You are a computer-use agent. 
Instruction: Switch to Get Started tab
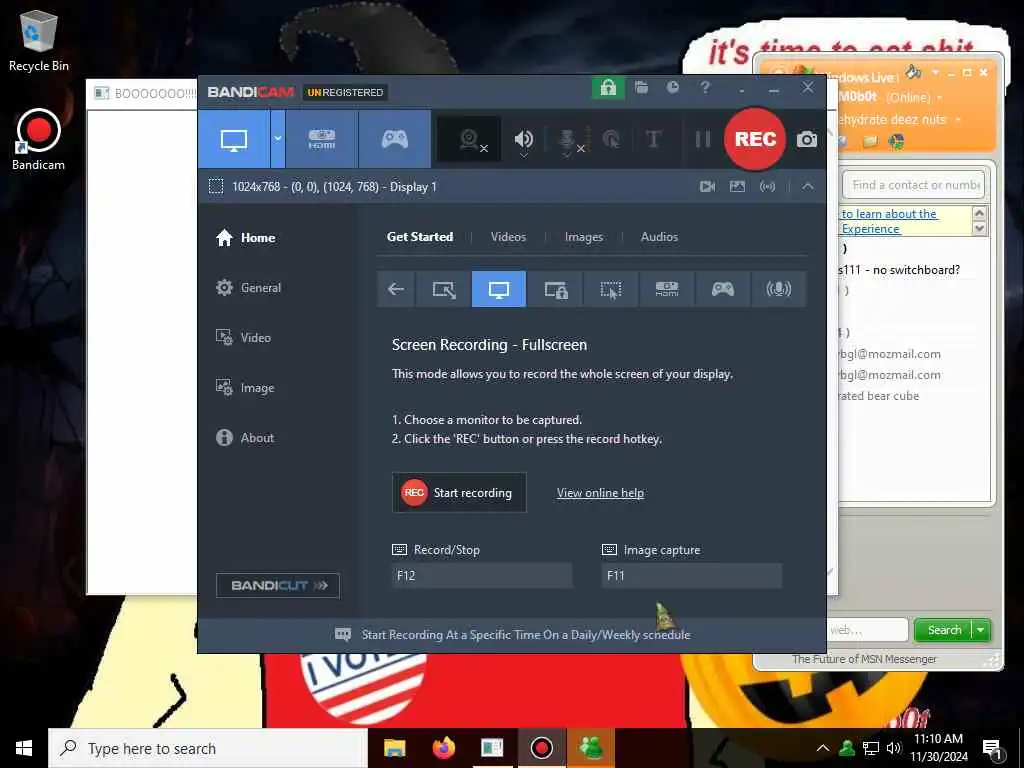tap(420, 237)
